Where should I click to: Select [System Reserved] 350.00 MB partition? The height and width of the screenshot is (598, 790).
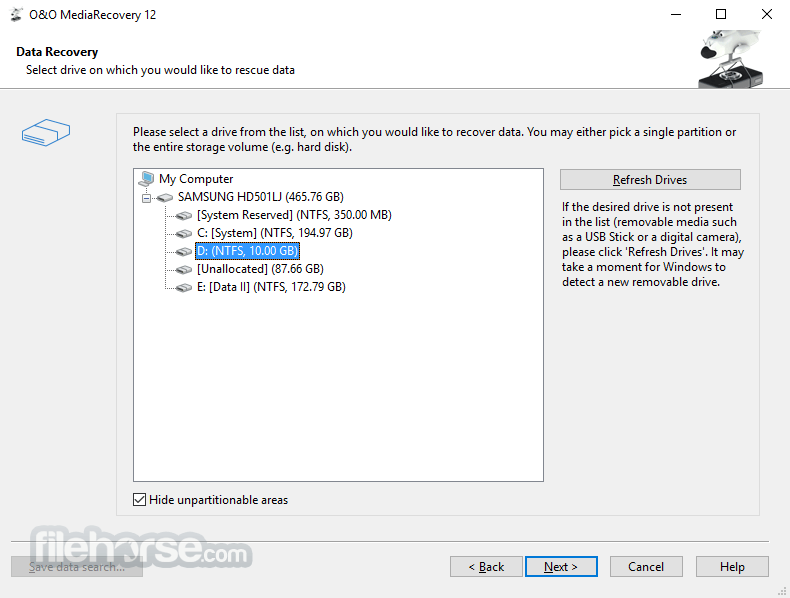(293, 215)
